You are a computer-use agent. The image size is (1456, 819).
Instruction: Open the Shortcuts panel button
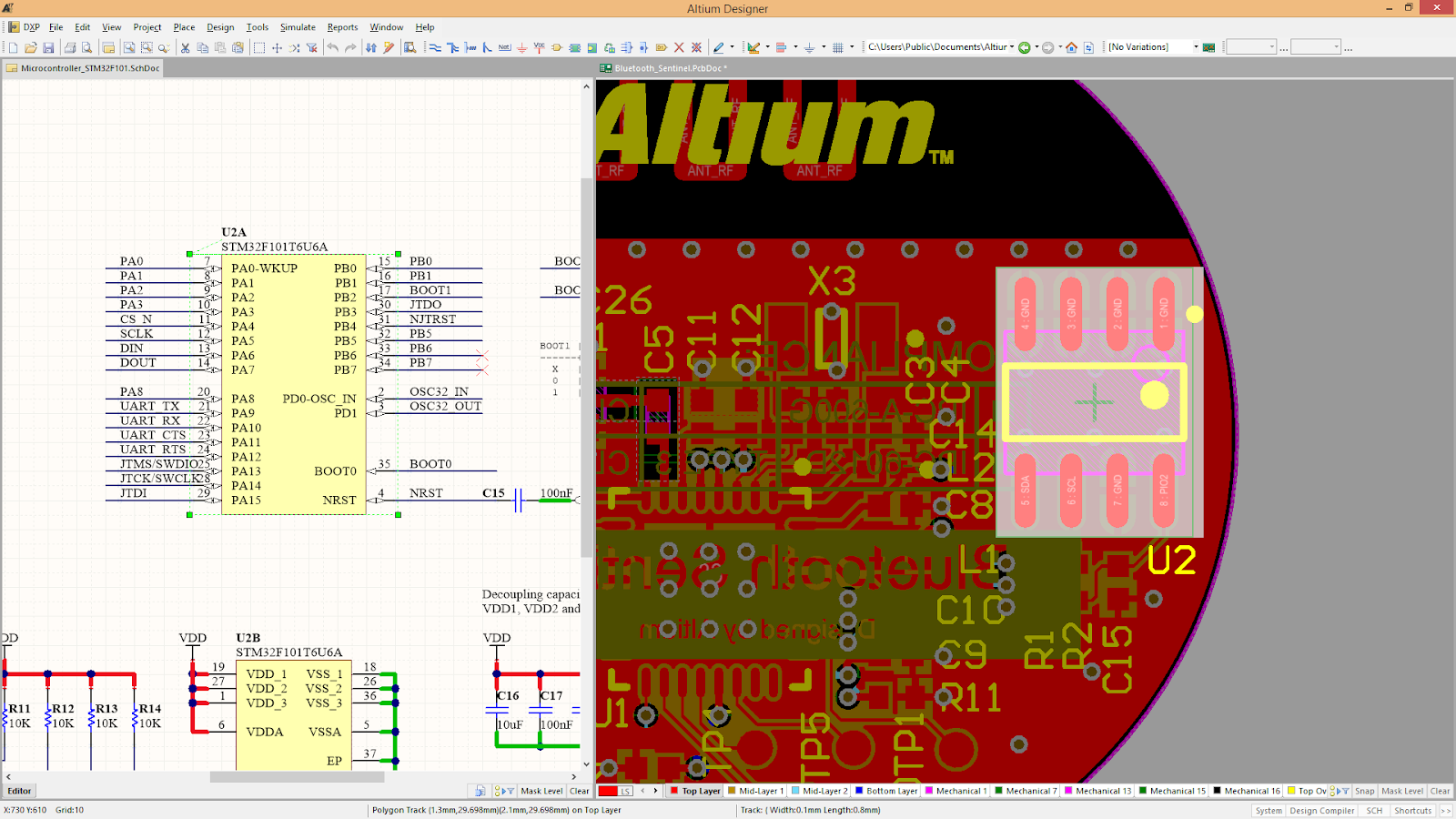click(x=1412, y=810)
